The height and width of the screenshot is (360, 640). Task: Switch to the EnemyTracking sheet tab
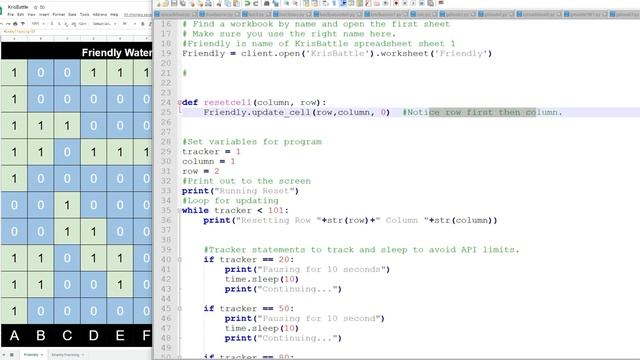click(67, 355)
